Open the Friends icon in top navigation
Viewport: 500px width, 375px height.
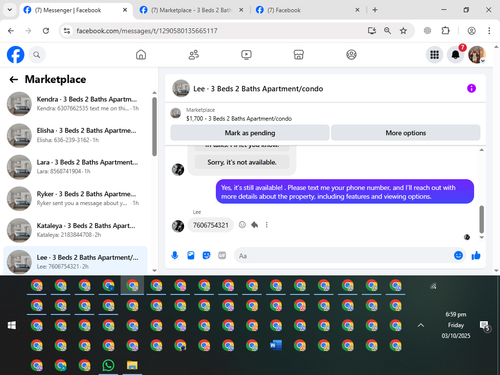point(194,55)
